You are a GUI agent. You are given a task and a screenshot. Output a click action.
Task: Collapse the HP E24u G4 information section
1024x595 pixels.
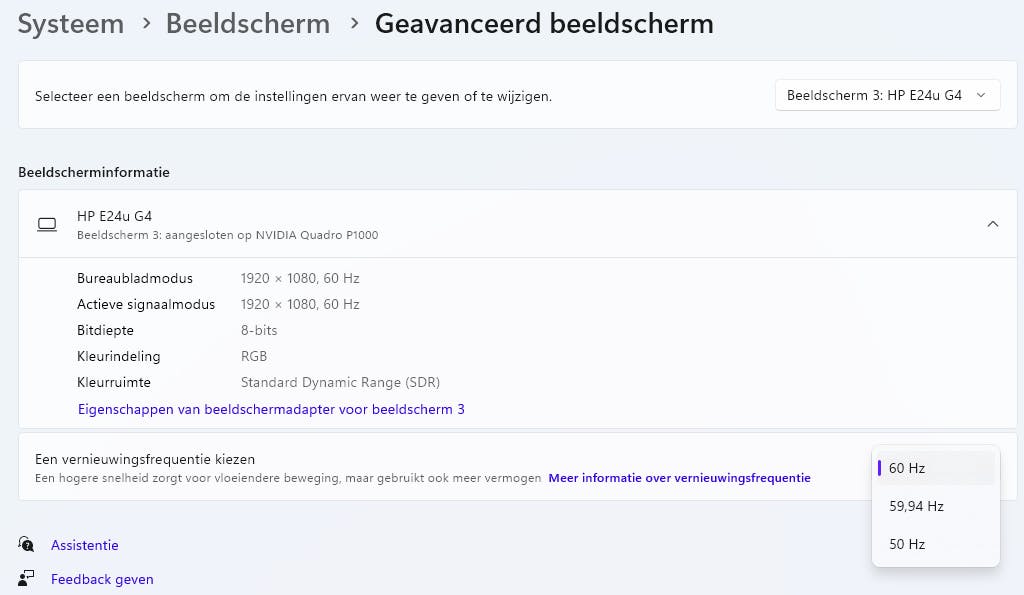click(x=992, y=224)
